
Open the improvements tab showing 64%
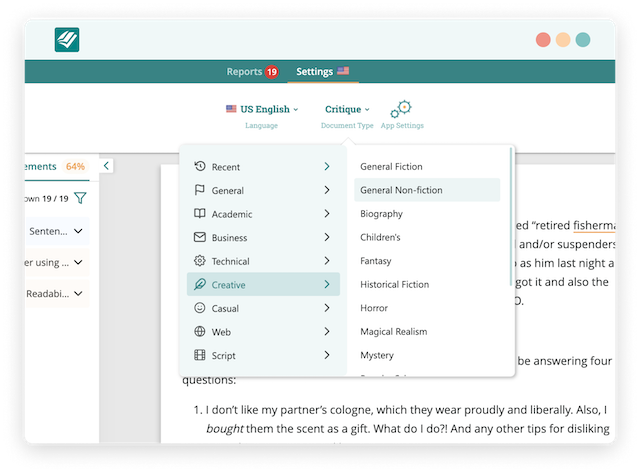coord(56,167)
